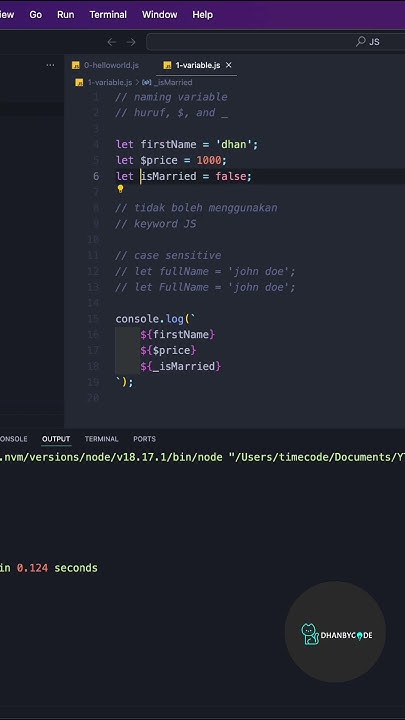Click _isMarried symbol in breadcrumb

(173, 82)
